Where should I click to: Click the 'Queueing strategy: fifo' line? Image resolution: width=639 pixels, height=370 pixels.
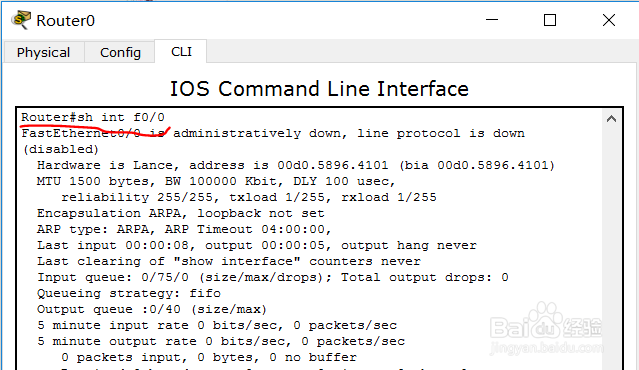pyautogui.click(x=129, y=293)
